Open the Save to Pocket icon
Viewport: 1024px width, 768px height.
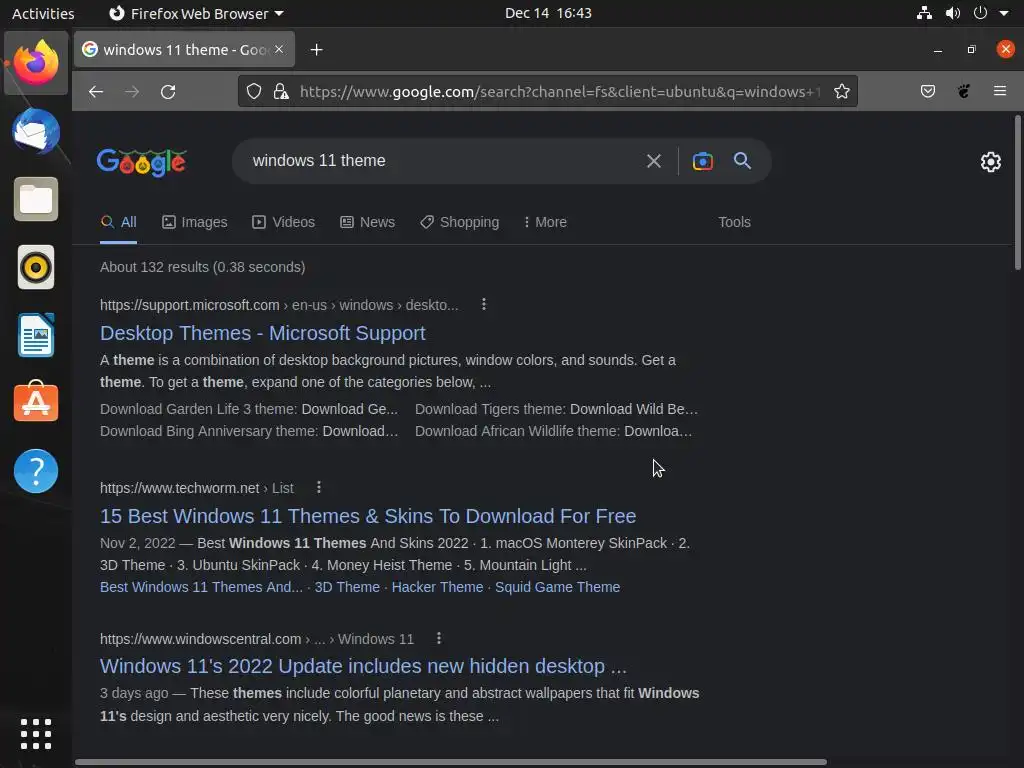(927, 91)
